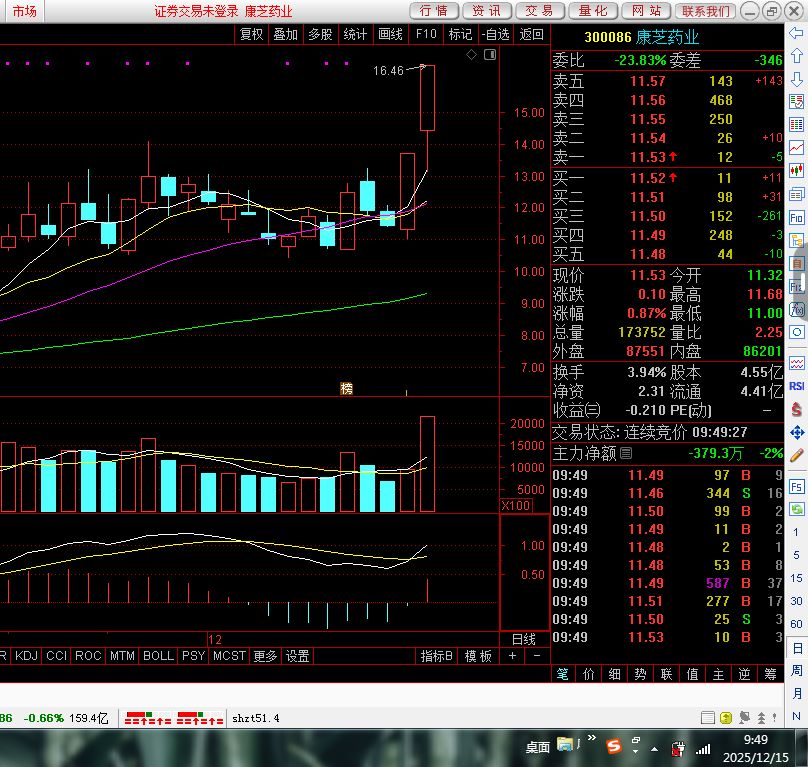Switch to 30-minute period

point(796,601)
